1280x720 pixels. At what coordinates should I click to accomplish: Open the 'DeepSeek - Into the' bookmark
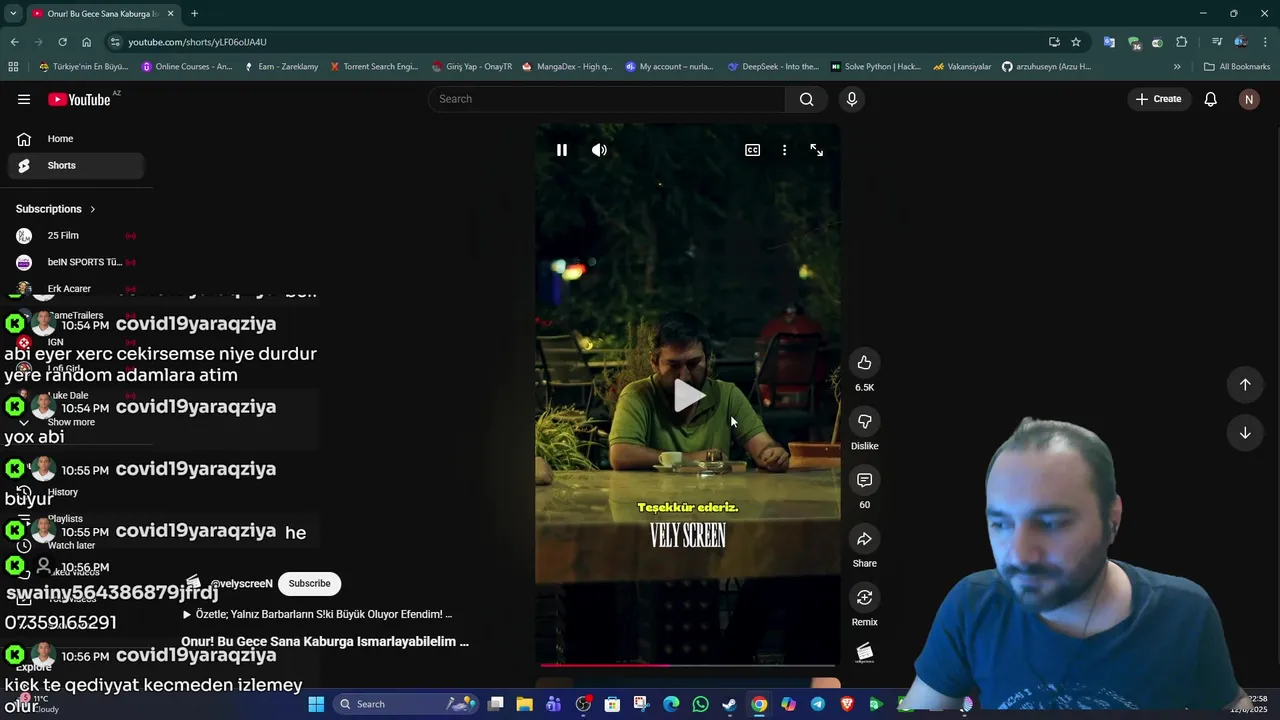pos(773,67)
